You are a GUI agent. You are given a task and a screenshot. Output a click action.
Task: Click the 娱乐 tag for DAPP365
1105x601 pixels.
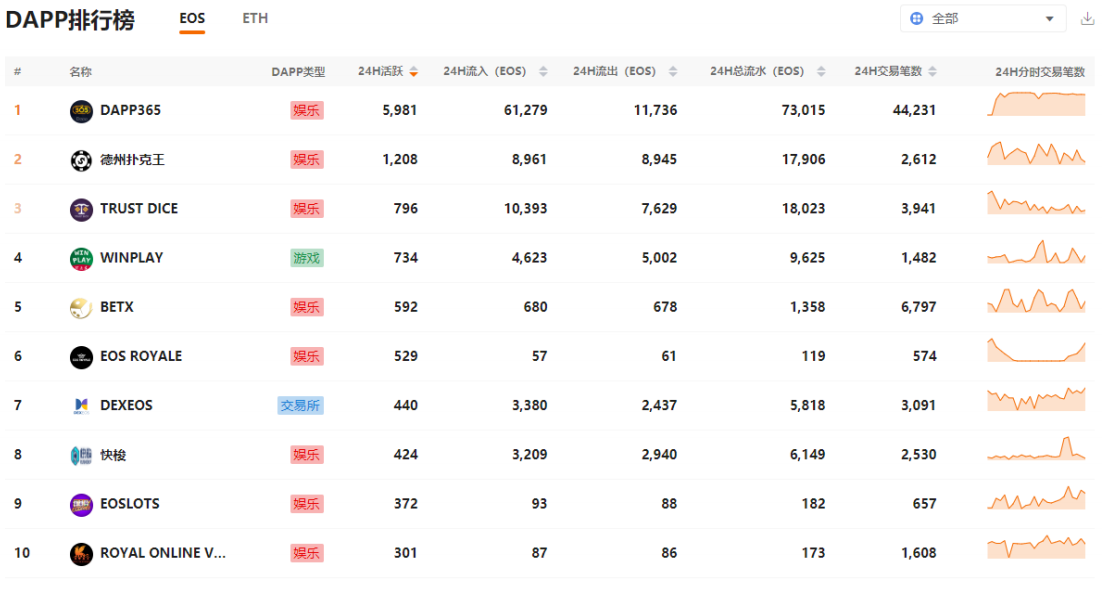tap(307, 111)
